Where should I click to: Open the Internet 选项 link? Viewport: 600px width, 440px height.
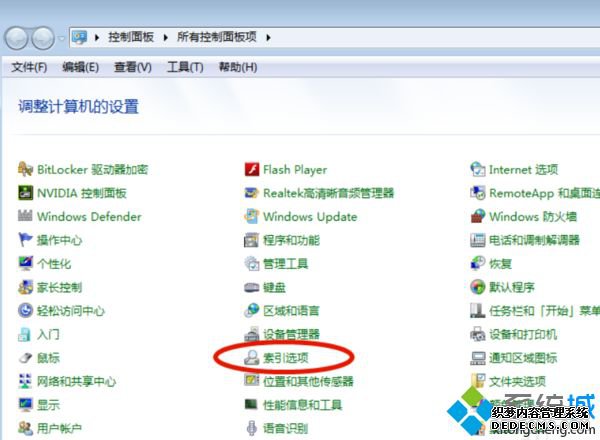(523, 169)
